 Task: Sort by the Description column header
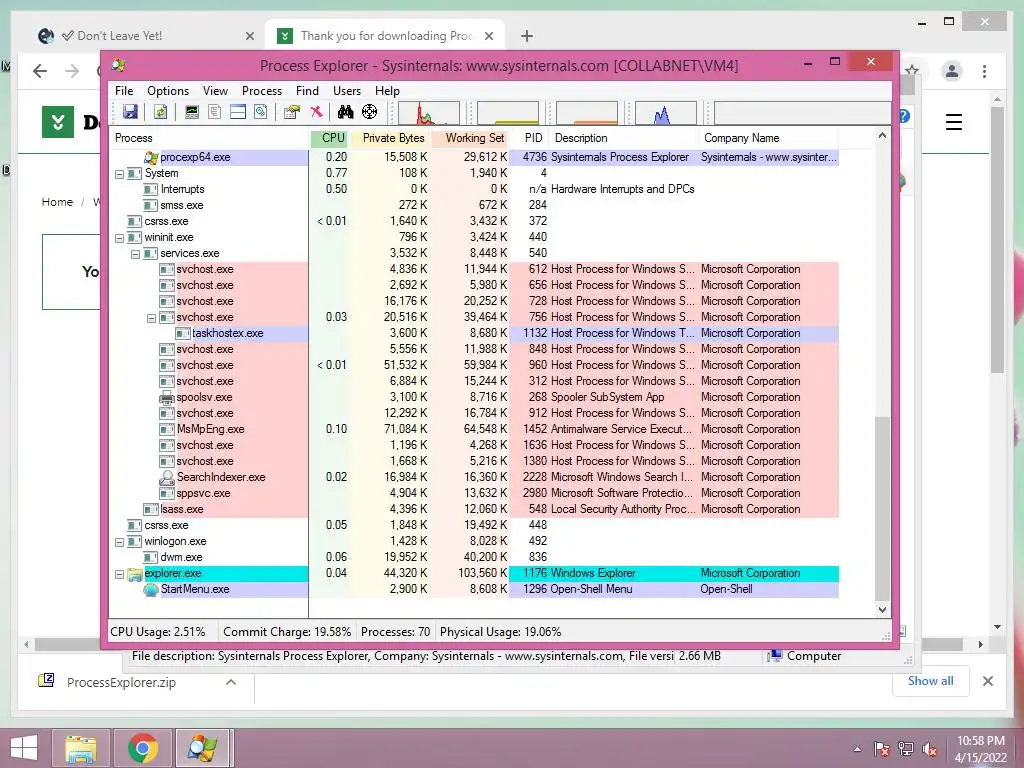(x=624, y=138)
